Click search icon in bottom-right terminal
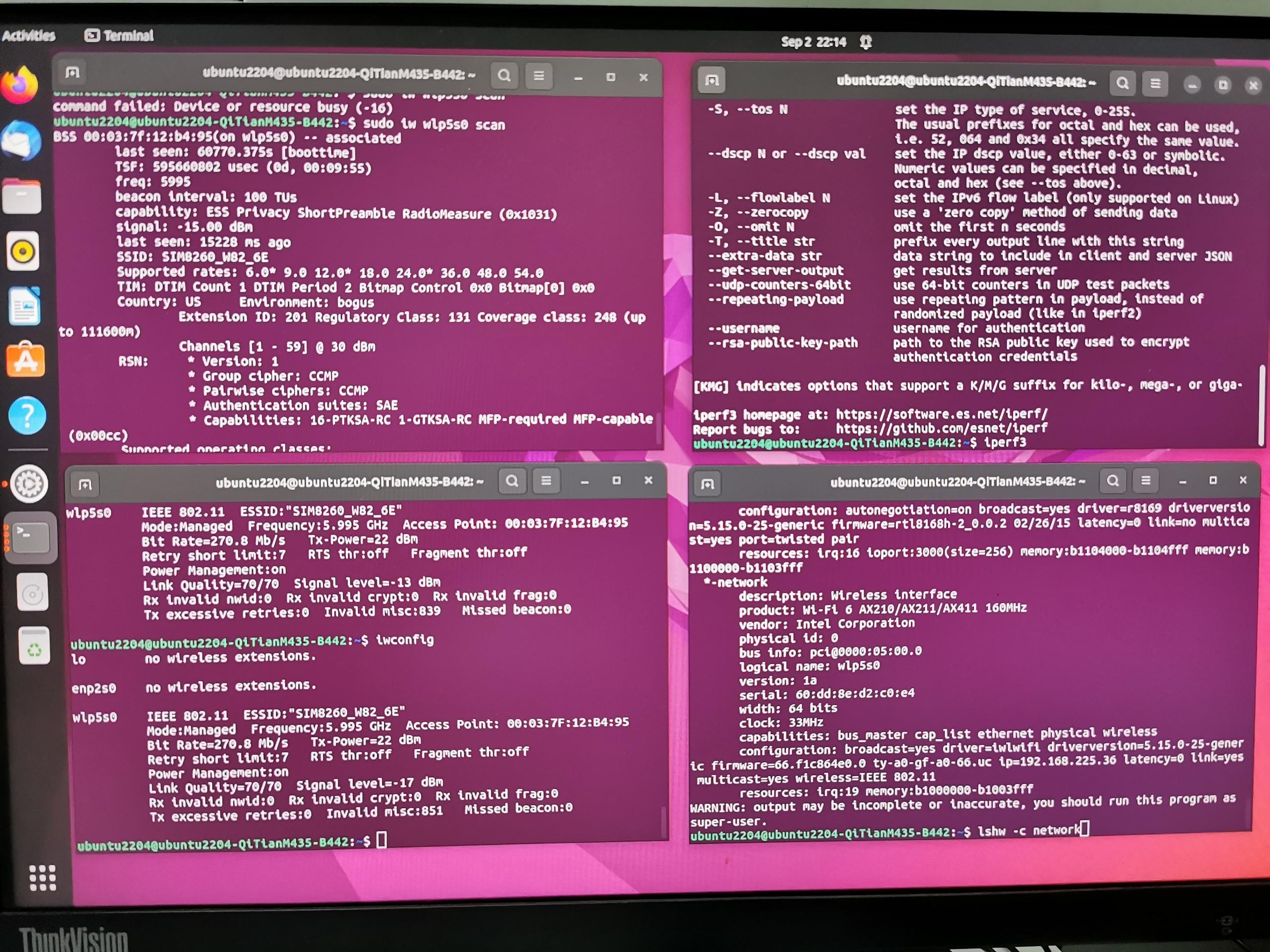1270x952 pixels. (1113, 481)
